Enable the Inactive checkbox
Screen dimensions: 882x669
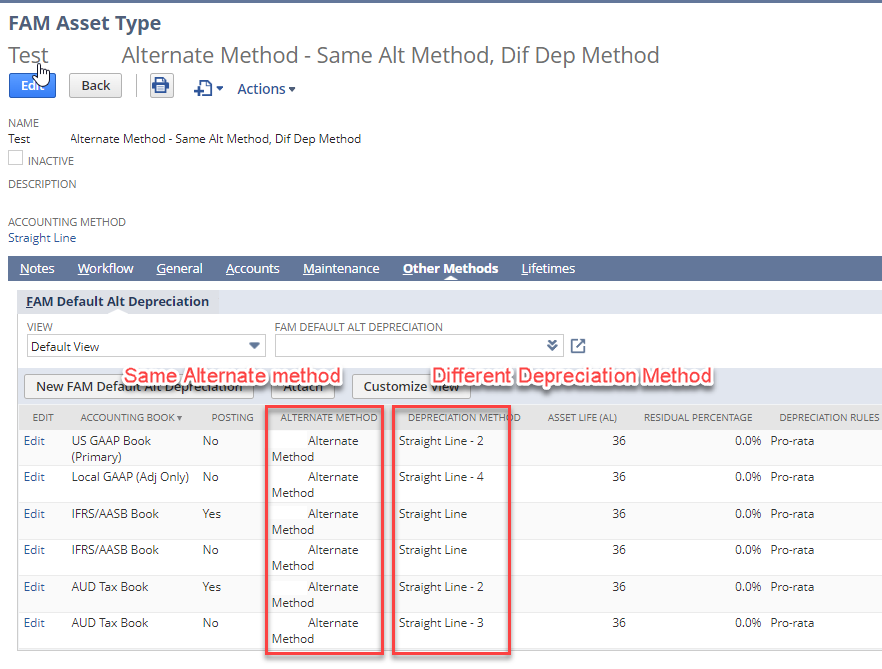tap(15, 157)
